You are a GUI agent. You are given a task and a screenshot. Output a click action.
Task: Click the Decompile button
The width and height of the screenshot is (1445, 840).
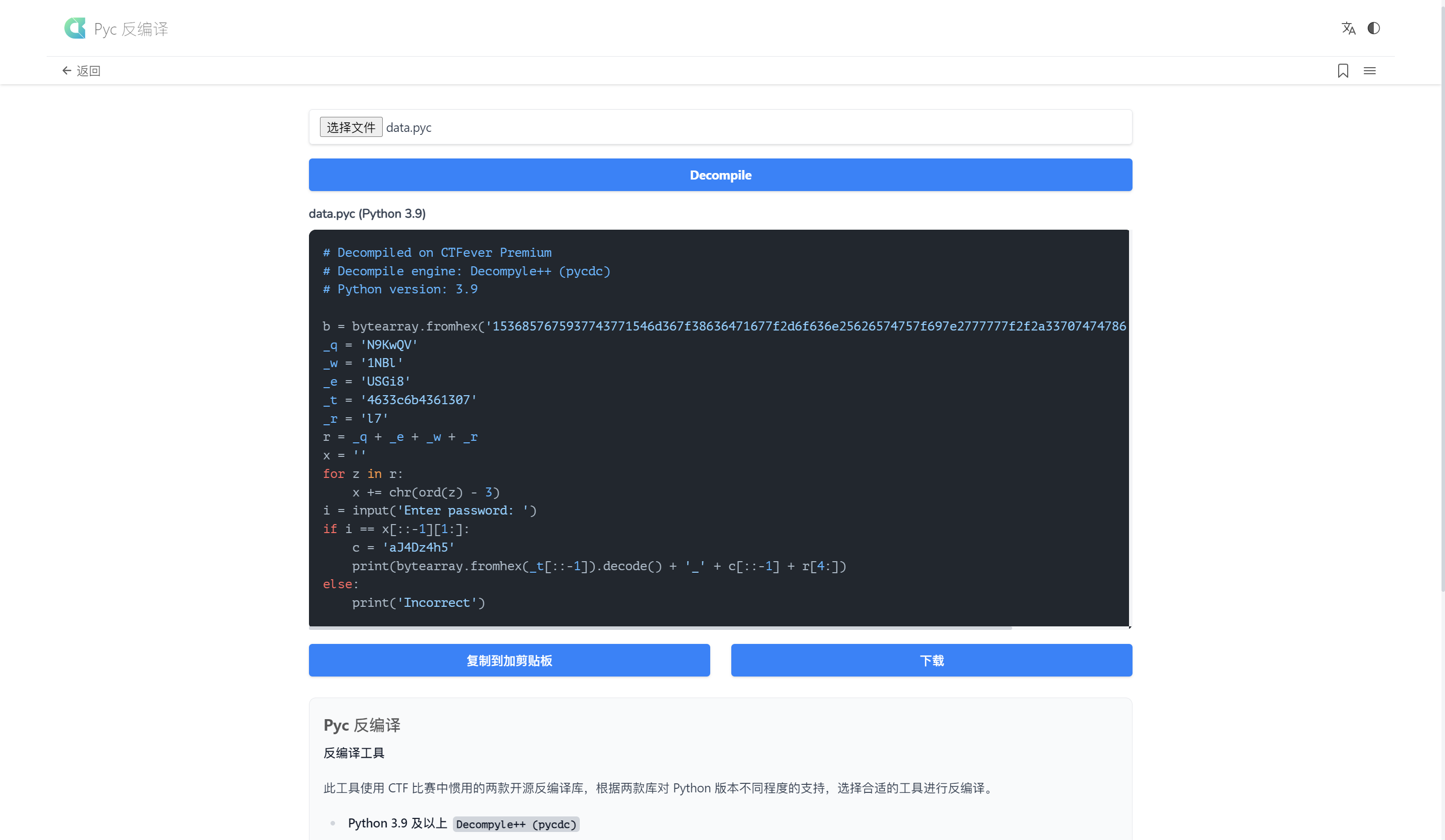coord(721,175)
